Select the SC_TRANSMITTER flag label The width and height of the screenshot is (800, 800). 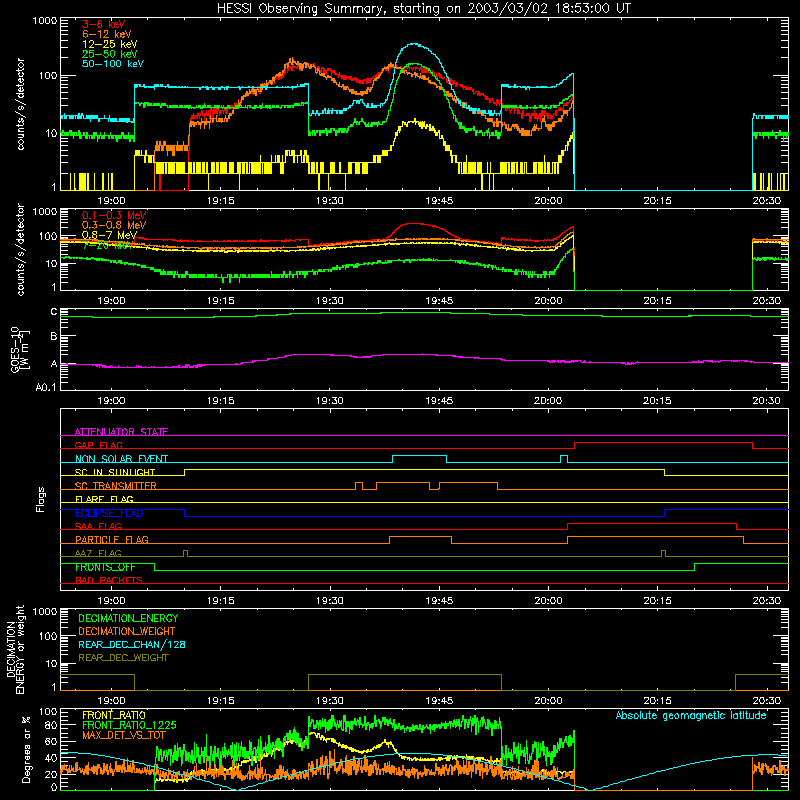[x=116, y=486]
